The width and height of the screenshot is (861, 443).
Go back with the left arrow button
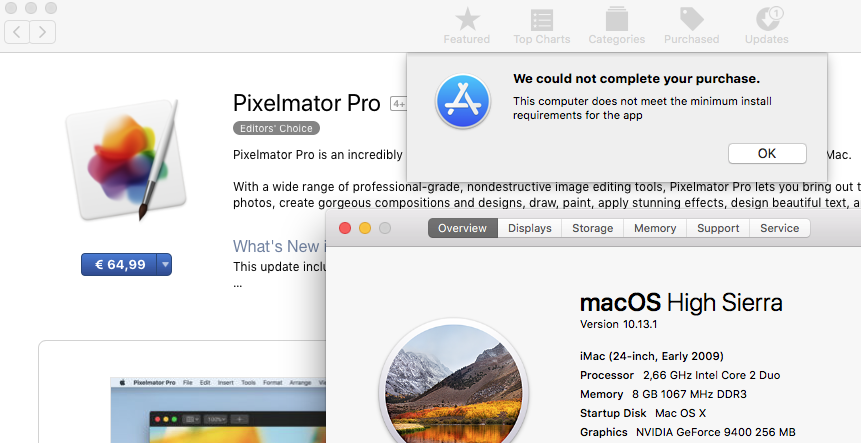pyautogui.click(x=17, y=32)
